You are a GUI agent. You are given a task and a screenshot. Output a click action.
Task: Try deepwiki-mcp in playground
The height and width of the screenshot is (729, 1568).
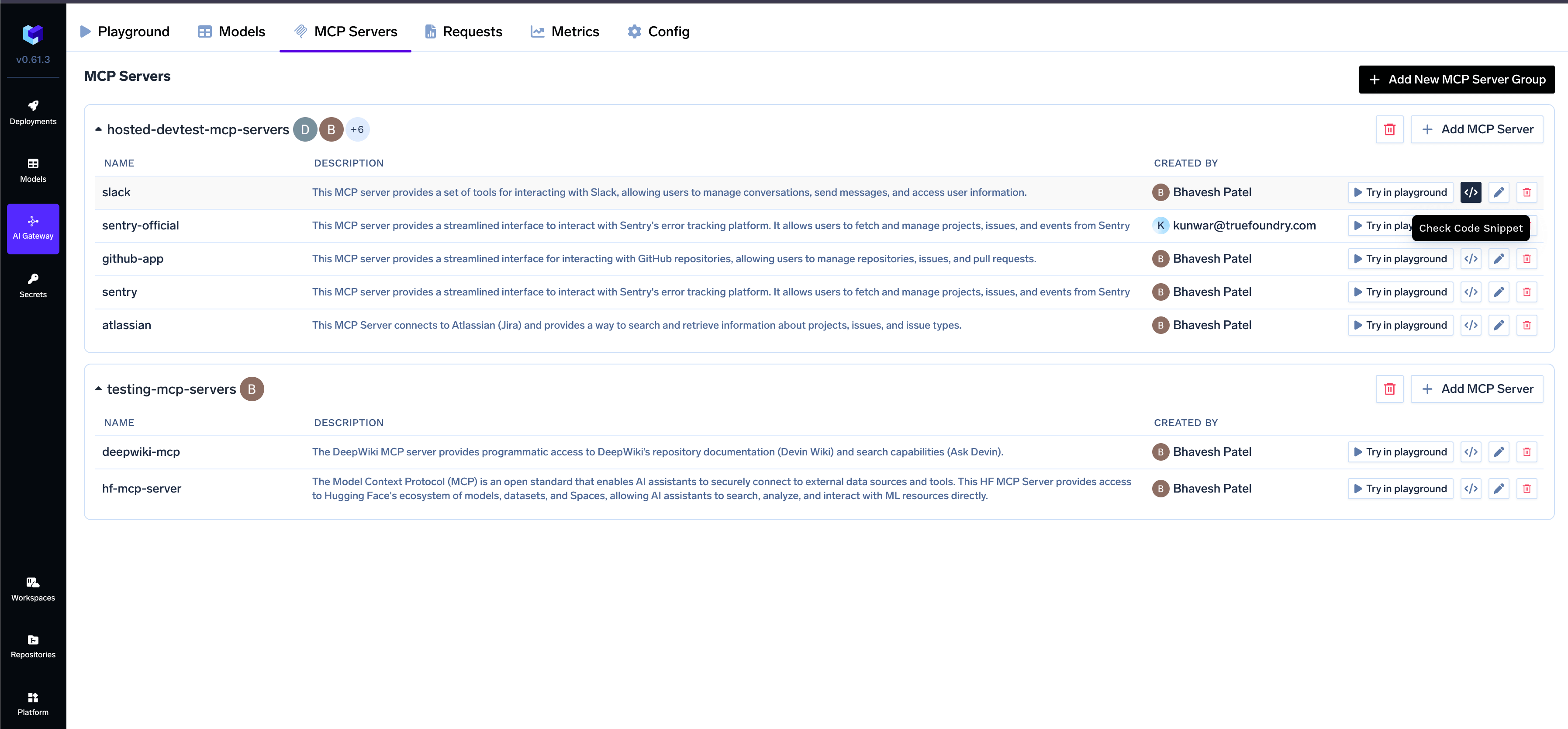coord(1400,452)
